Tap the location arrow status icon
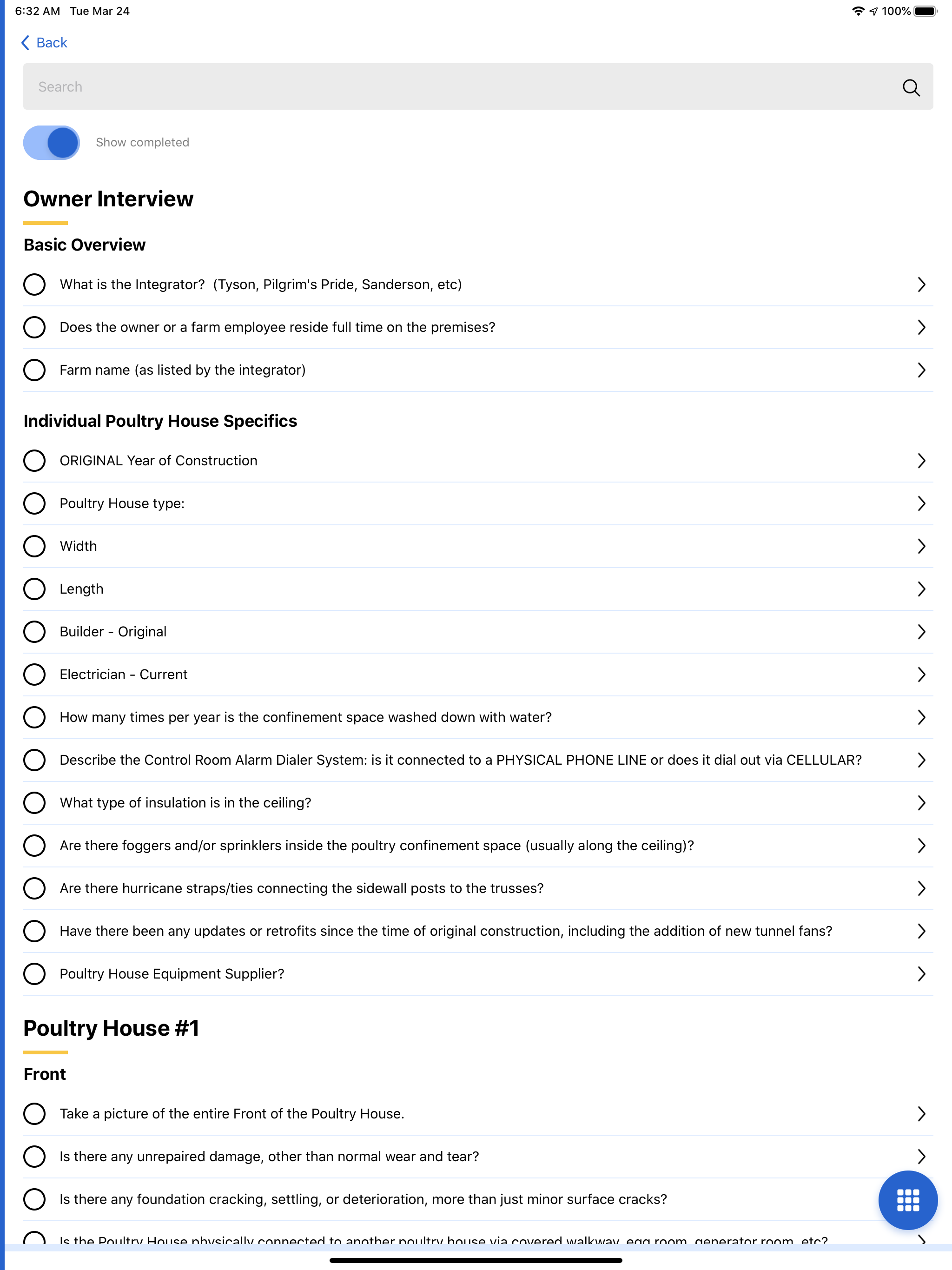 click(x=873, y=11)
